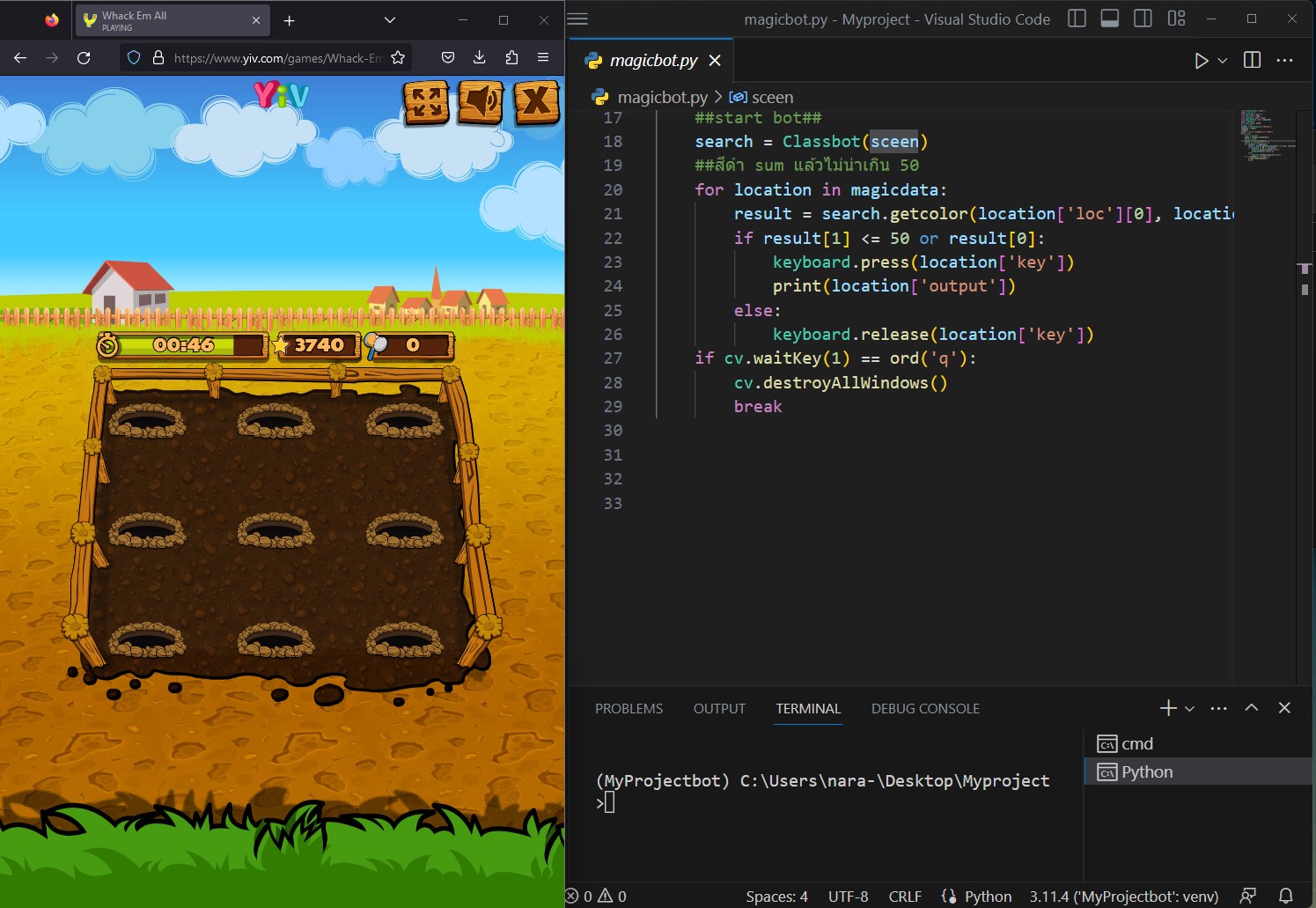Viewport: 1316px width, 908px height.
Task: Toggle fullscreen in the Whack Em All game
Action: pyautogui.click(x=427, y=103)
